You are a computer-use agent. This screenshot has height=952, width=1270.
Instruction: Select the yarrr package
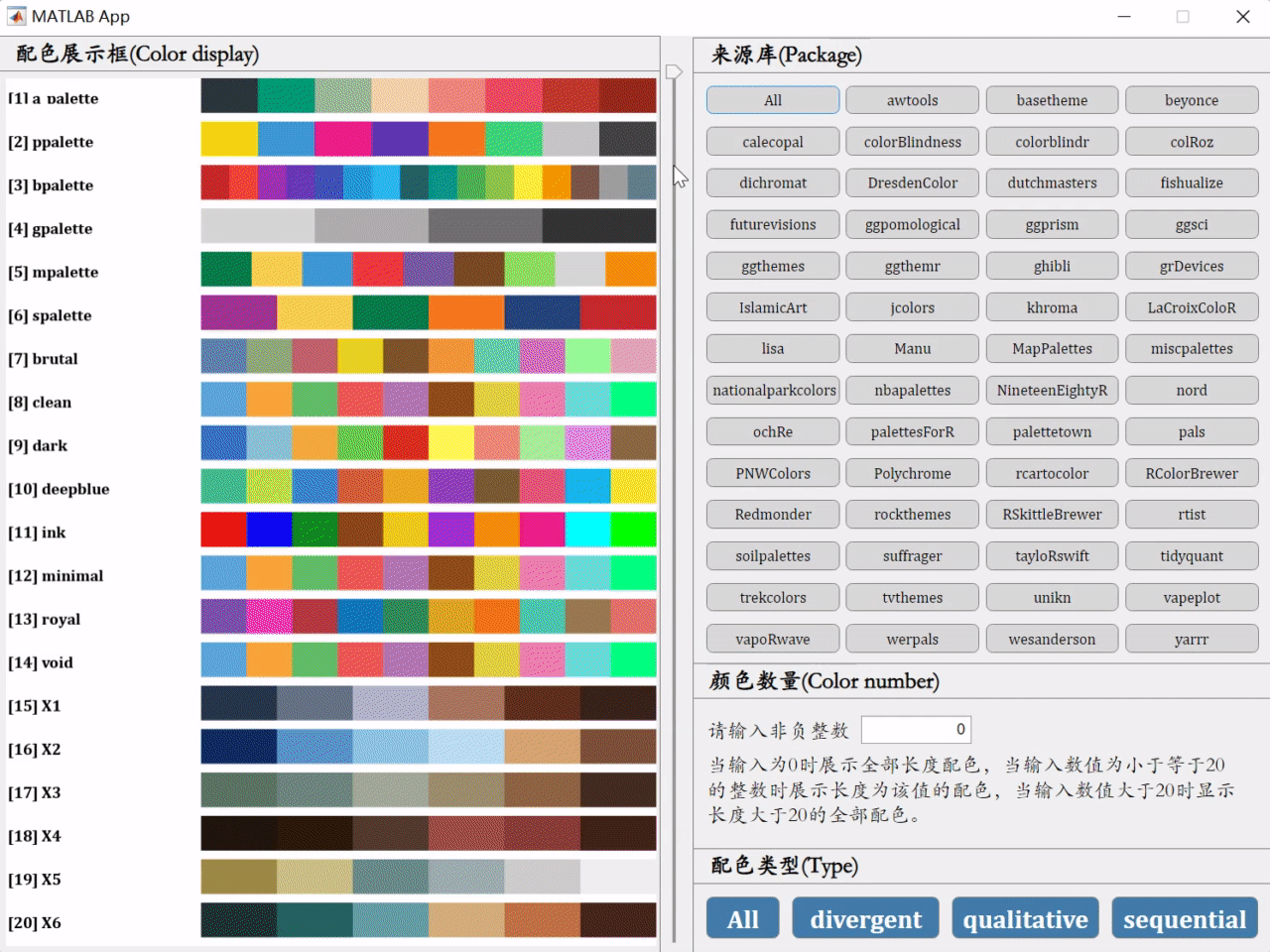1192,639
